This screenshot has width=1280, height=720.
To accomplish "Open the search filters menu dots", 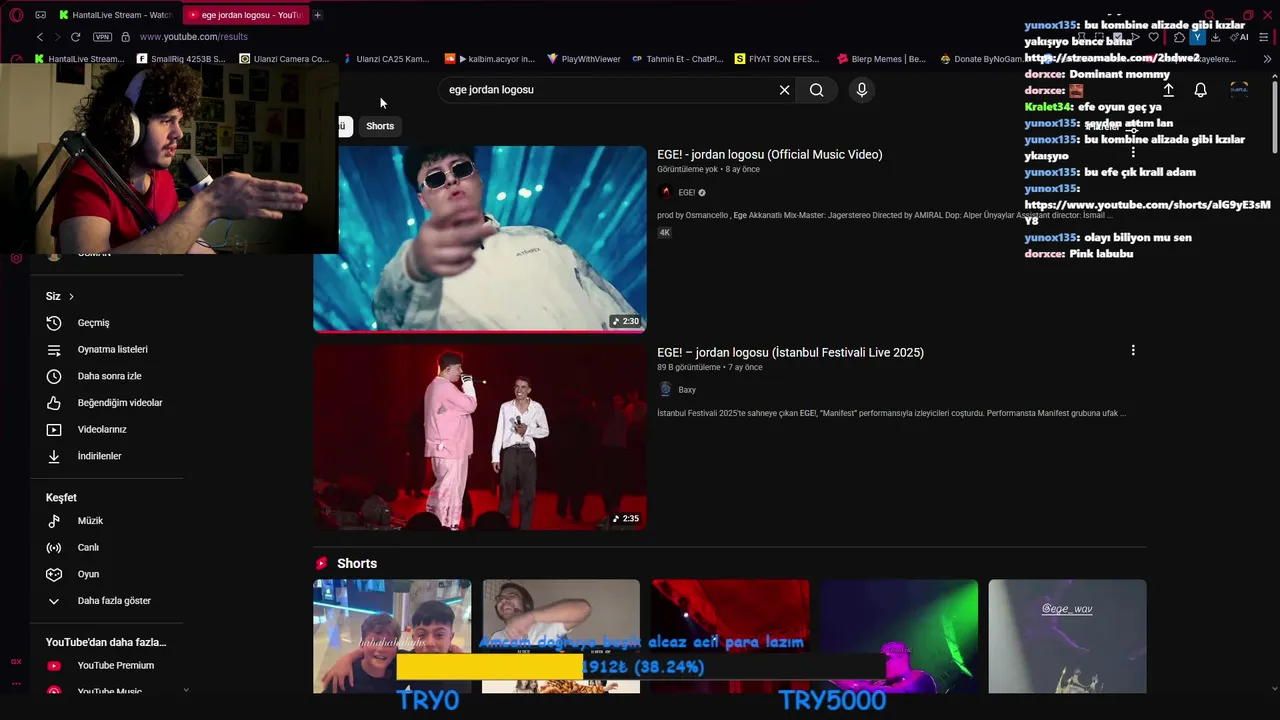I will point(1133,152).
